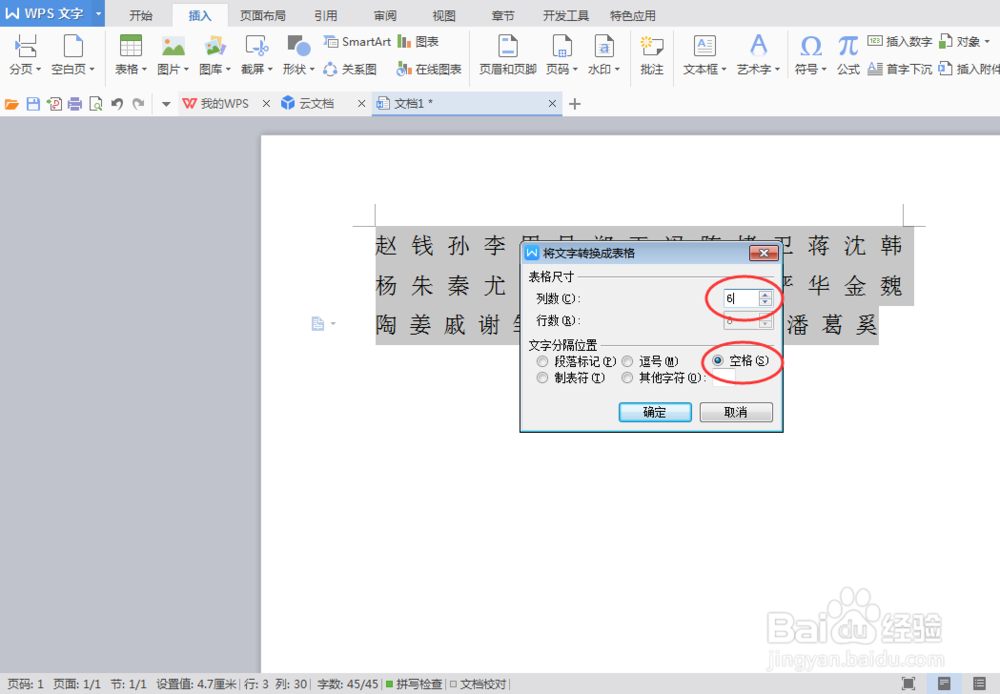This screenshot has width=1000, height=694.
Task: Expand the 图片 dropdown arrow
Action: tap(186, 70)
